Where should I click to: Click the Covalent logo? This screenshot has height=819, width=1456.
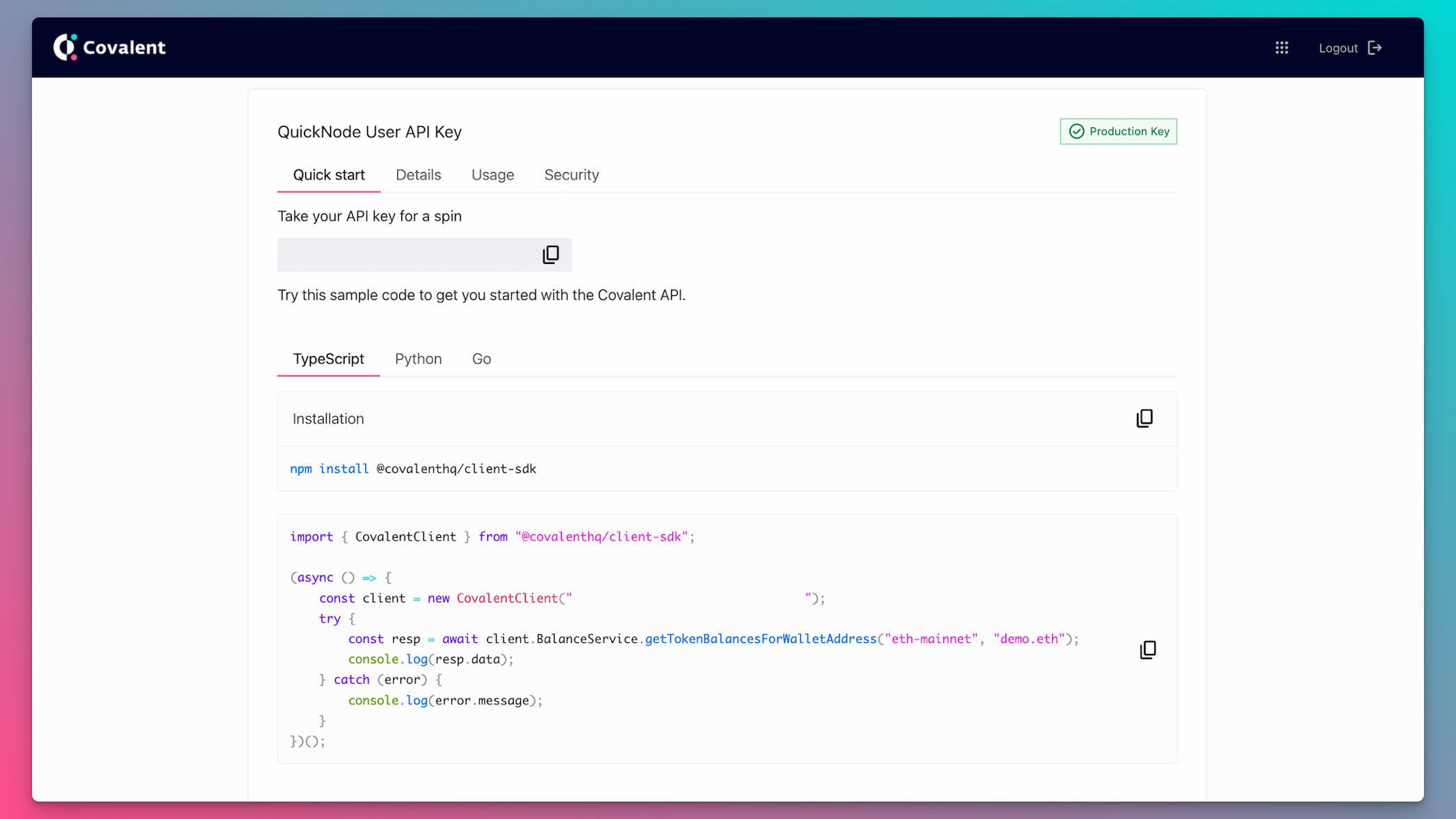pos(109,47)
